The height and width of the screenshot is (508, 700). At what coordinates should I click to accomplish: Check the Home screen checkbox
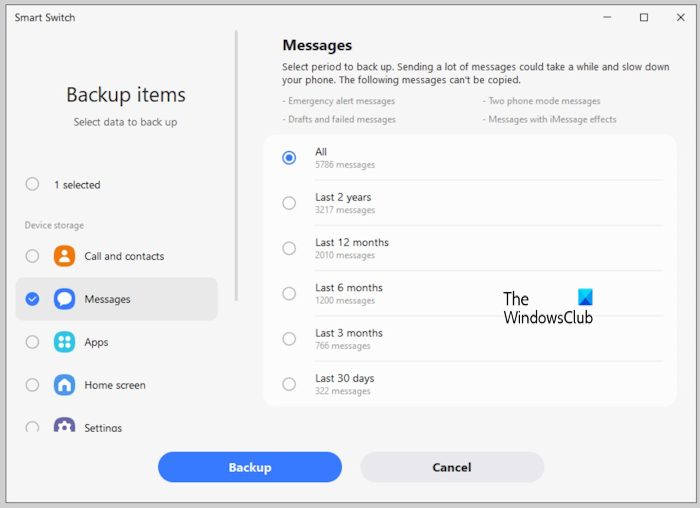coord(33,385)
